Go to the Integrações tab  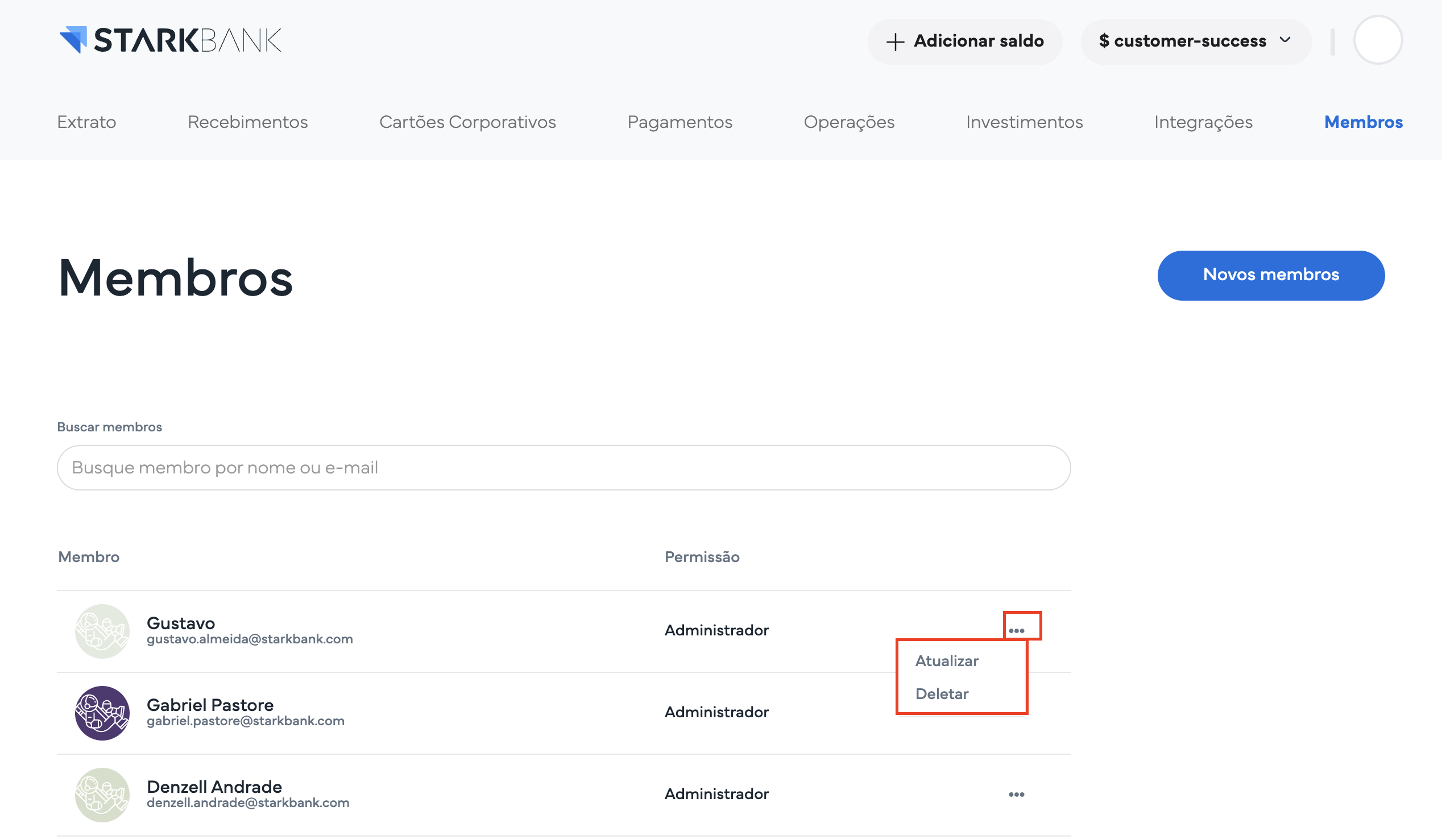click(1203, 122)
